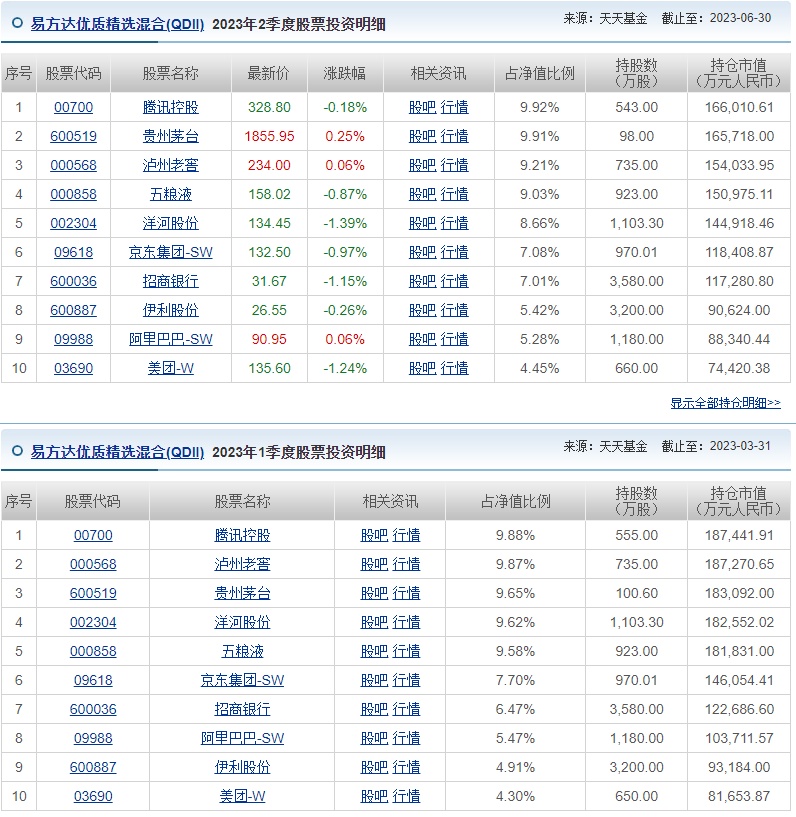796x817 pixels.
Task: Open 洋河股份 stock name in the Q2 table
Action: click(x=171, y=224)
